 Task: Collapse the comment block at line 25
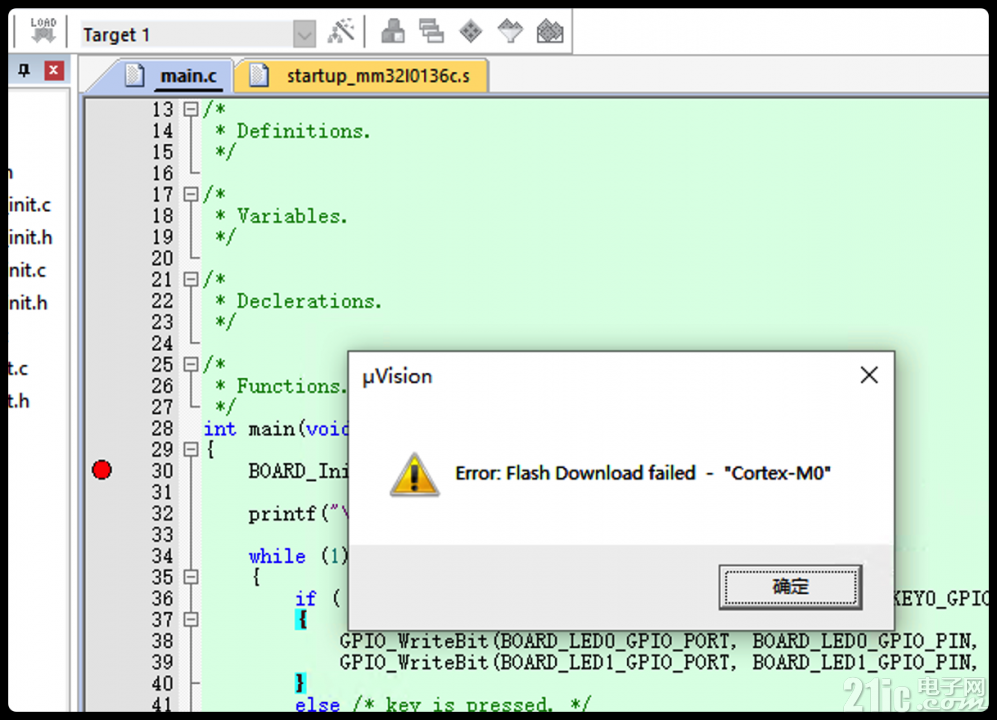coord(191,364)
